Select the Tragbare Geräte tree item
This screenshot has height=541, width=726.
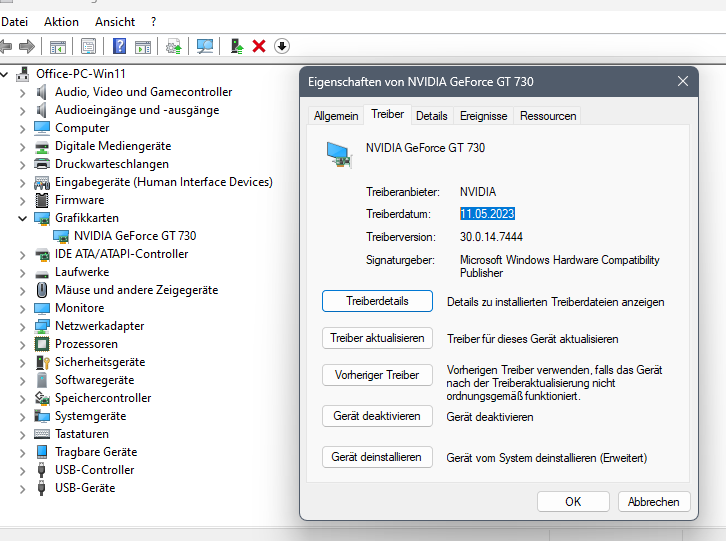click(96, 452)
